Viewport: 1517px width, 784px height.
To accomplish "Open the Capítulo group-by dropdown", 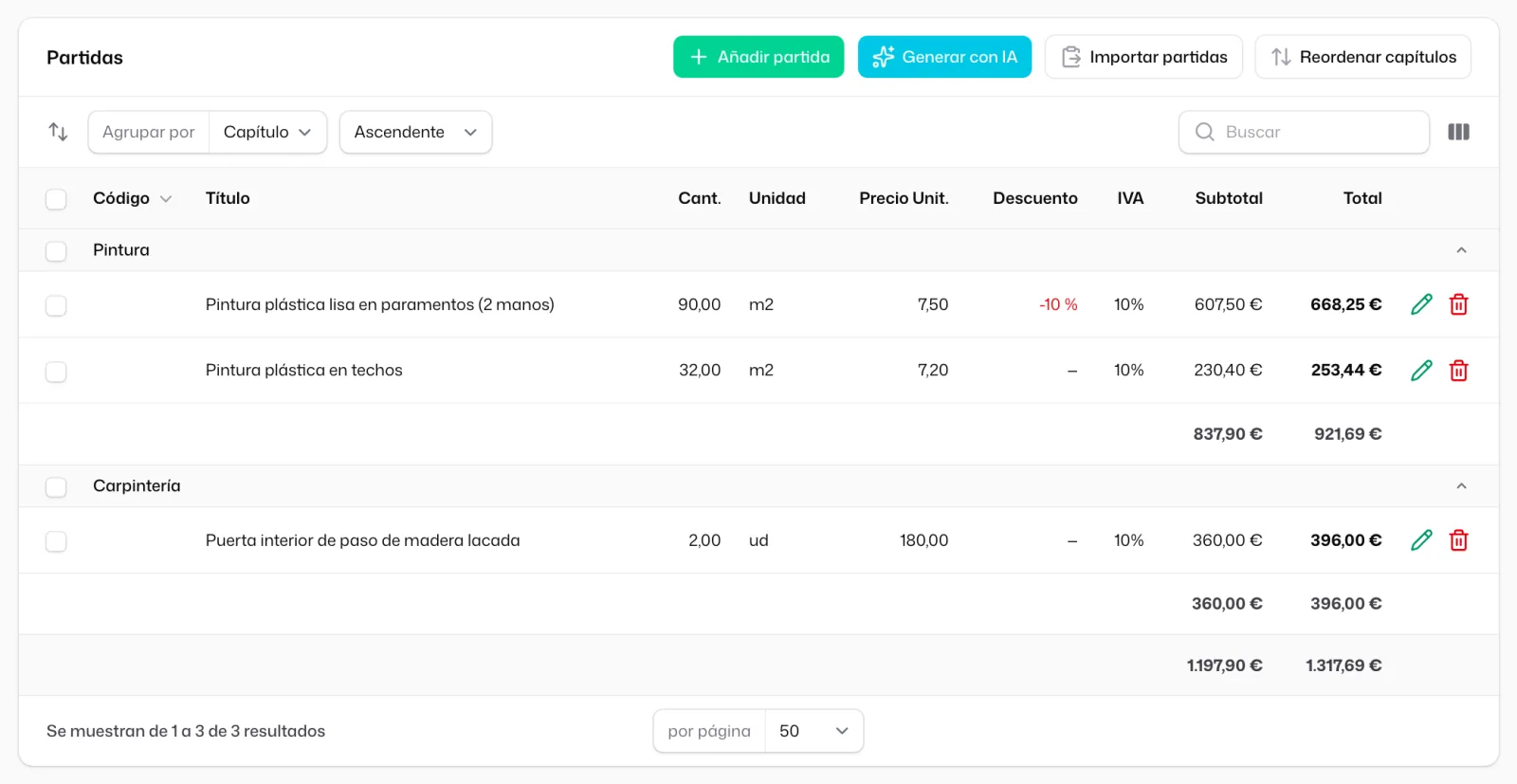I will (x=267, y=132).
